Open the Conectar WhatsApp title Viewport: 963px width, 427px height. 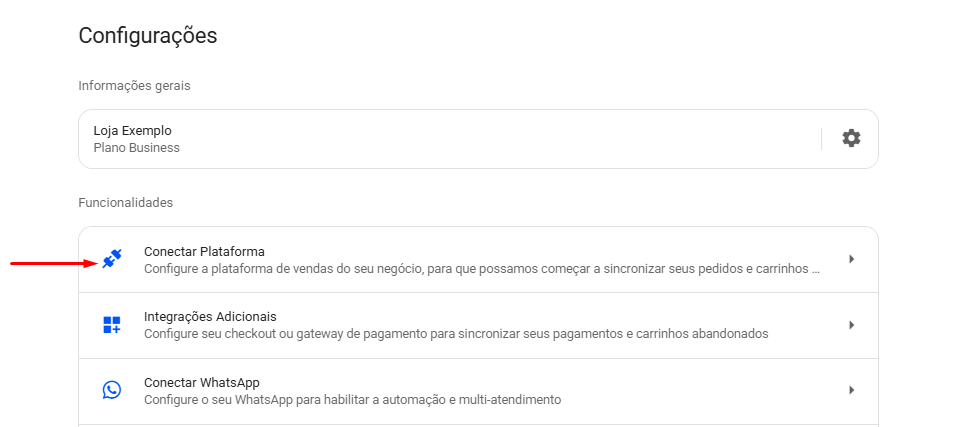click(201, 383)
